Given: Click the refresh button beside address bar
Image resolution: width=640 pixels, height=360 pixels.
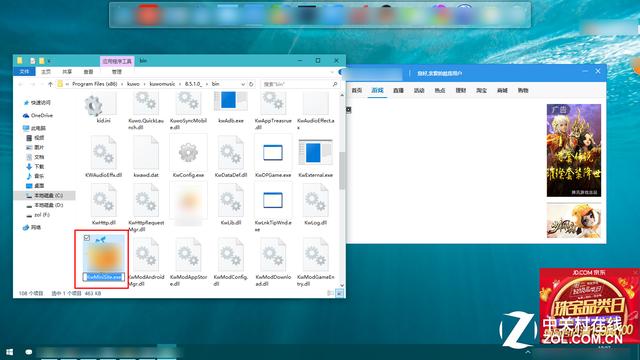Looking at the screenshot, I should pos(251,84).
